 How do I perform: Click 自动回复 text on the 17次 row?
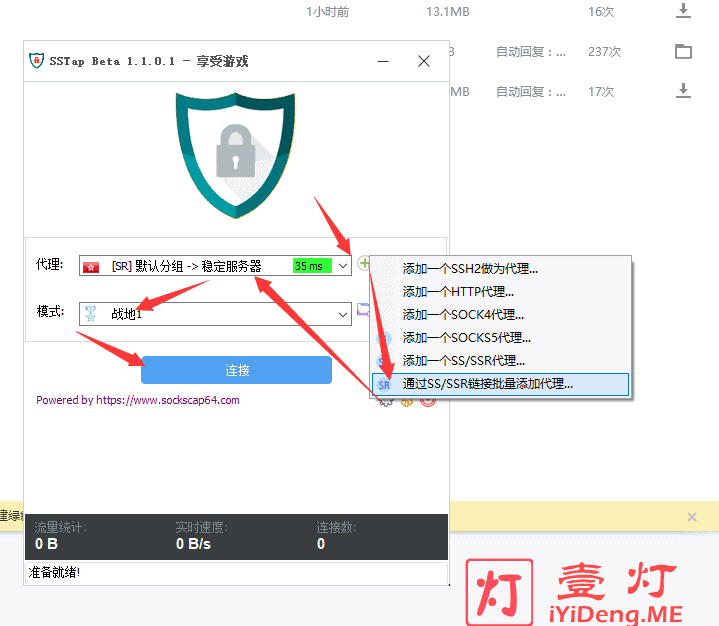[531, 92]
